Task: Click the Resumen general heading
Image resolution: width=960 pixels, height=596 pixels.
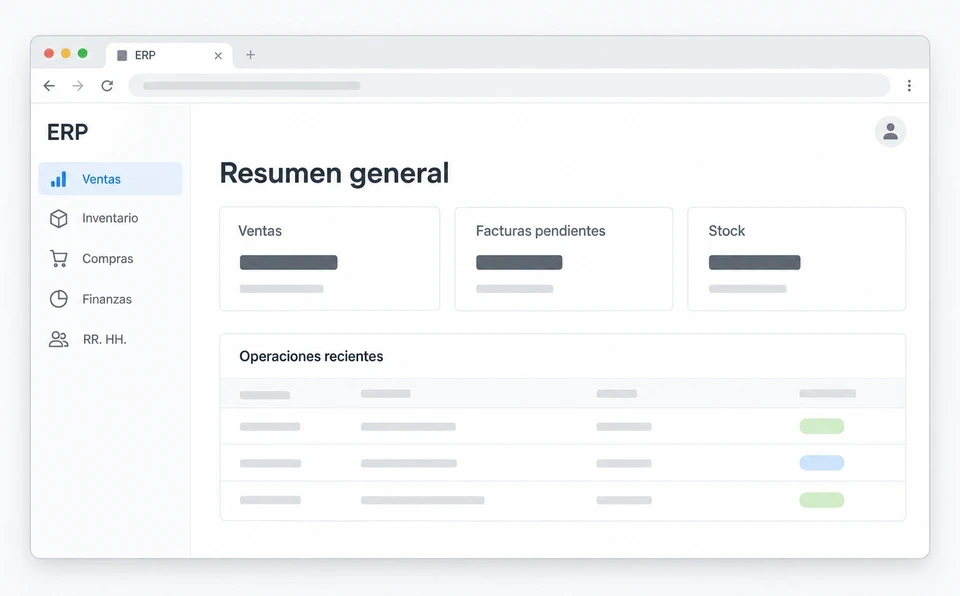Action: 334,173
